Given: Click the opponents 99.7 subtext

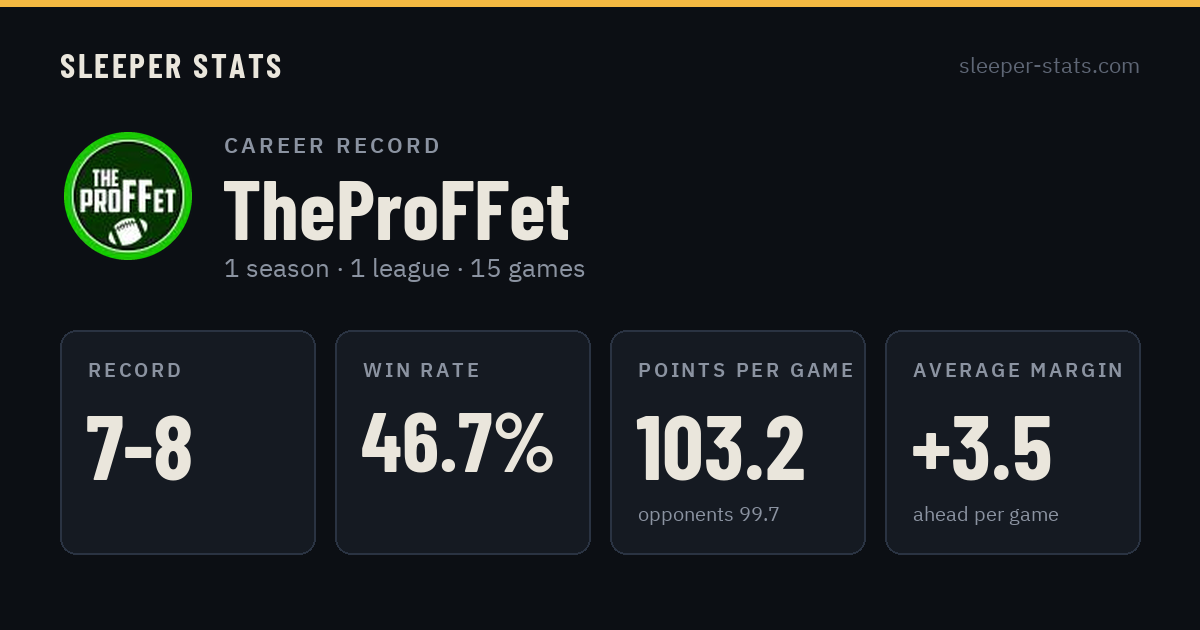Looking at the screenshot, I should [708, 515].
